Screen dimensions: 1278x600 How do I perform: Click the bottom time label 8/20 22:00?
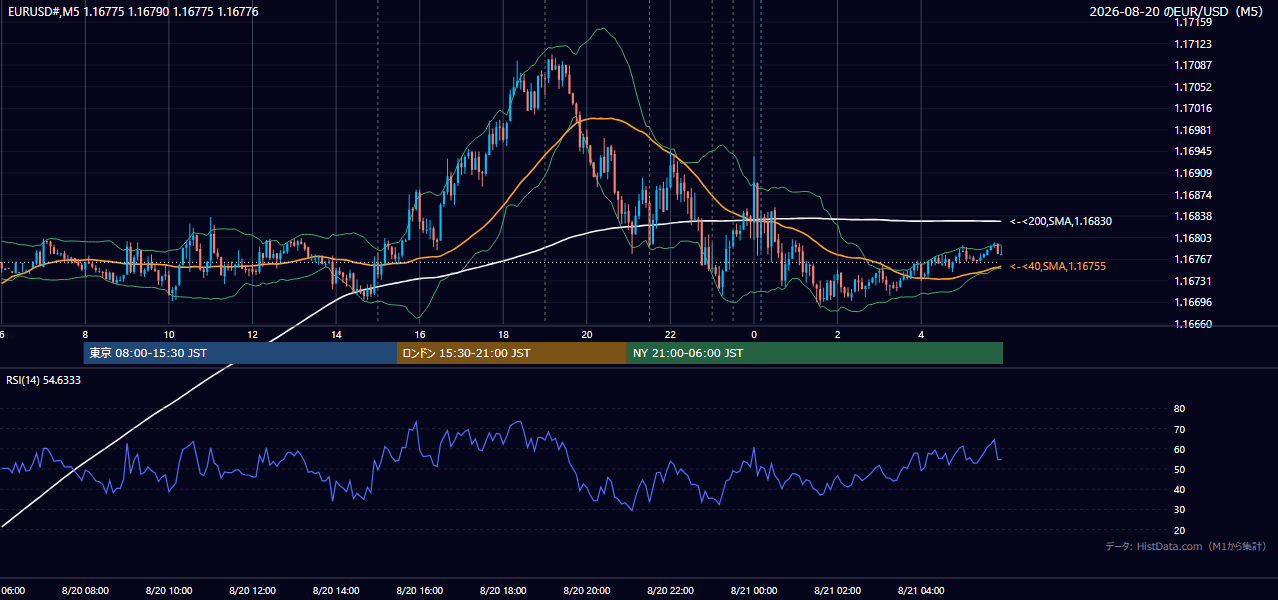pyautogui.click(x=670, y=591)
